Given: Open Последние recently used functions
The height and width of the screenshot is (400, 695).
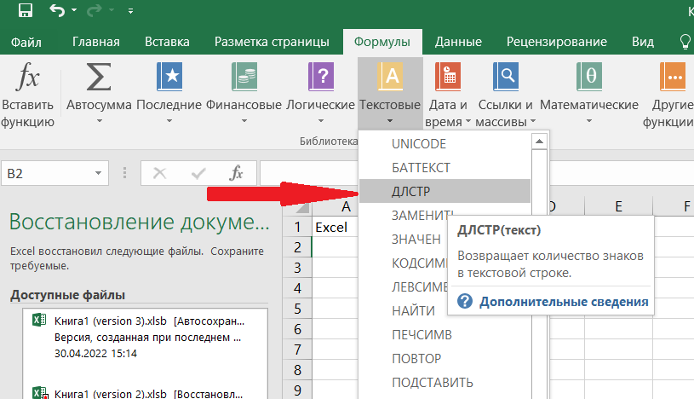Looking at the screenshot, I should pos(169,93).
